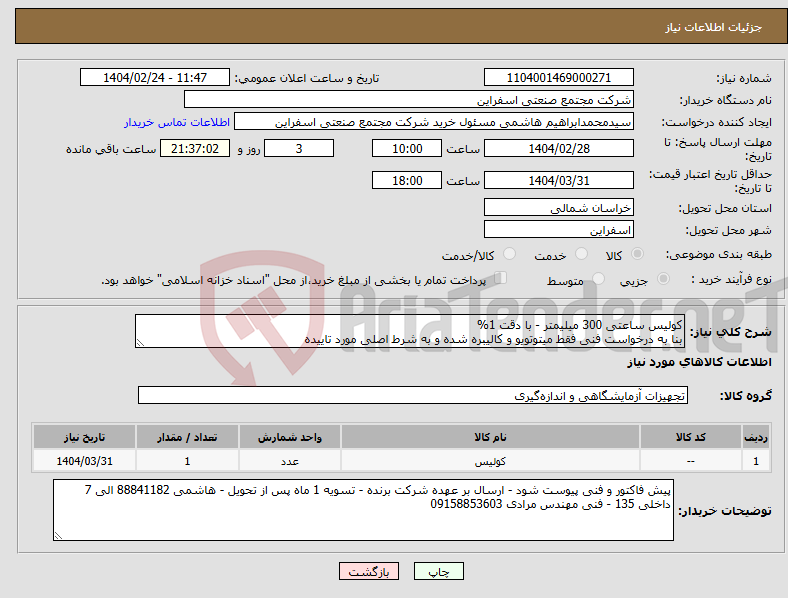Click the response deadline date 1404/02/28
This screenshot has height=598, width=788.
tap(558, 148)
